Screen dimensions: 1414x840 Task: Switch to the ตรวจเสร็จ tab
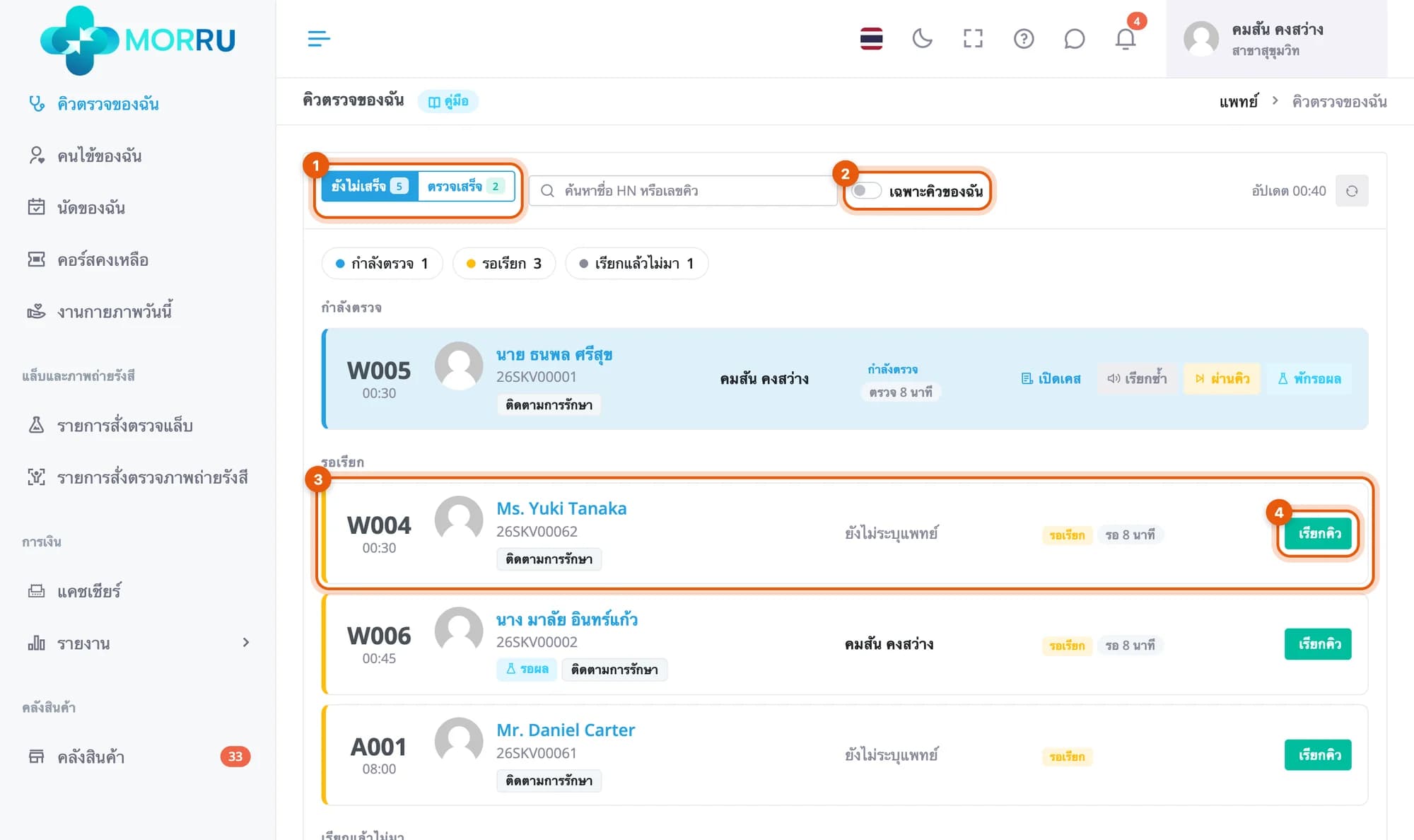[x=466, y=186]
